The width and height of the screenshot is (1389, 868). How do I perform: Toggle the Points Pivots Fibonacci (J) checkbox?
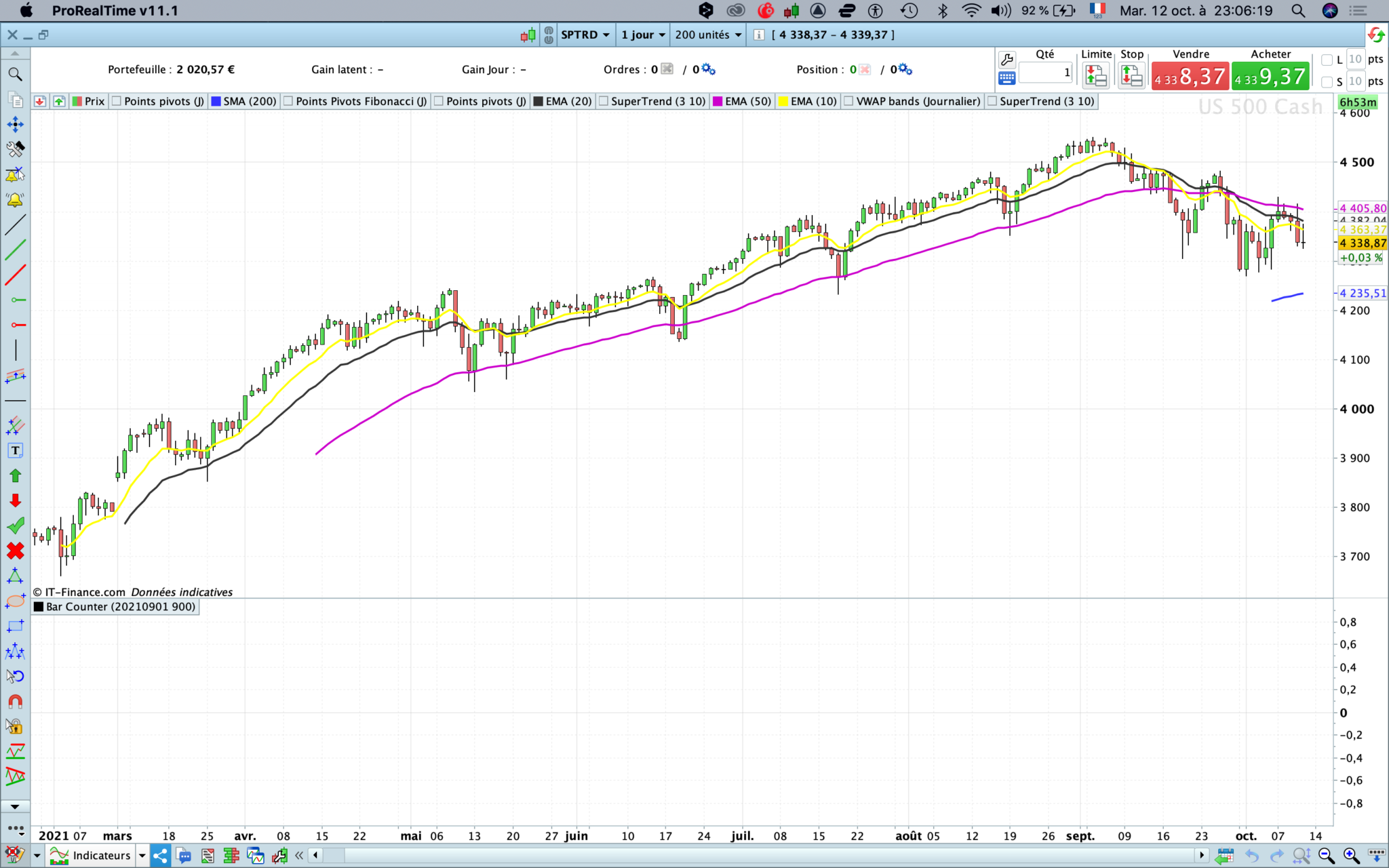pyautogui.click(x=288, y=101)
